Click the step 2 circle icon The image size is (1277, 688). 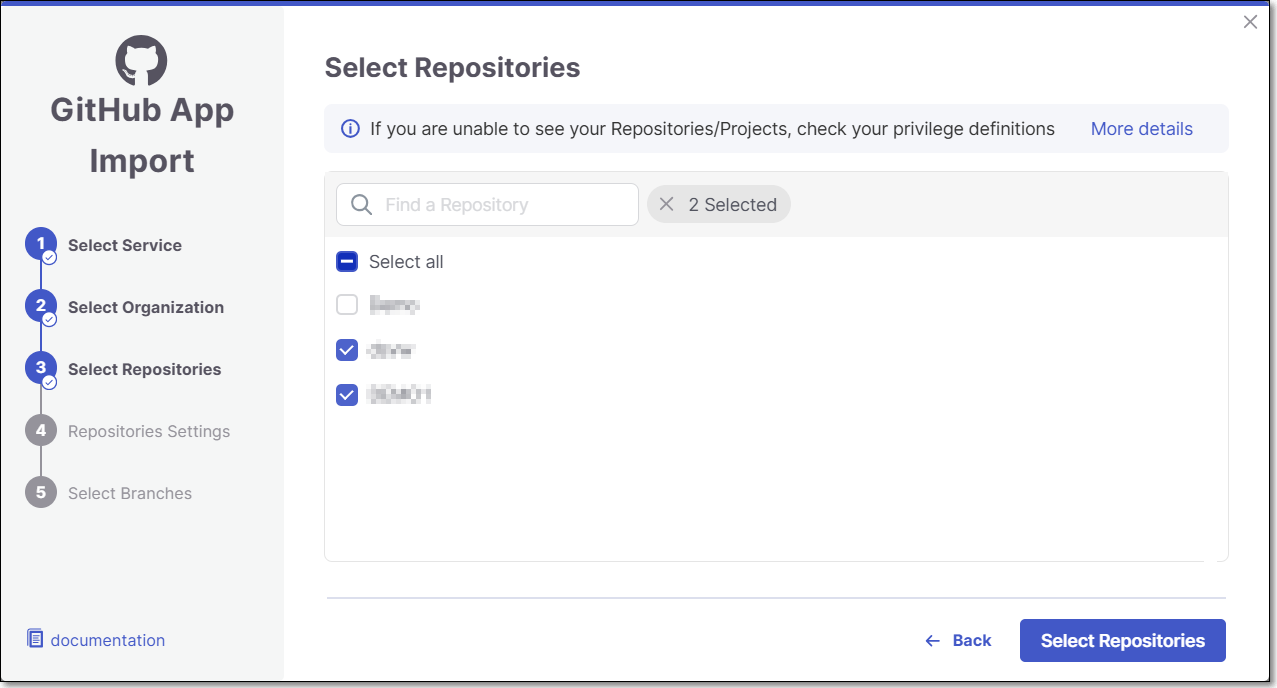pos(41,307)
